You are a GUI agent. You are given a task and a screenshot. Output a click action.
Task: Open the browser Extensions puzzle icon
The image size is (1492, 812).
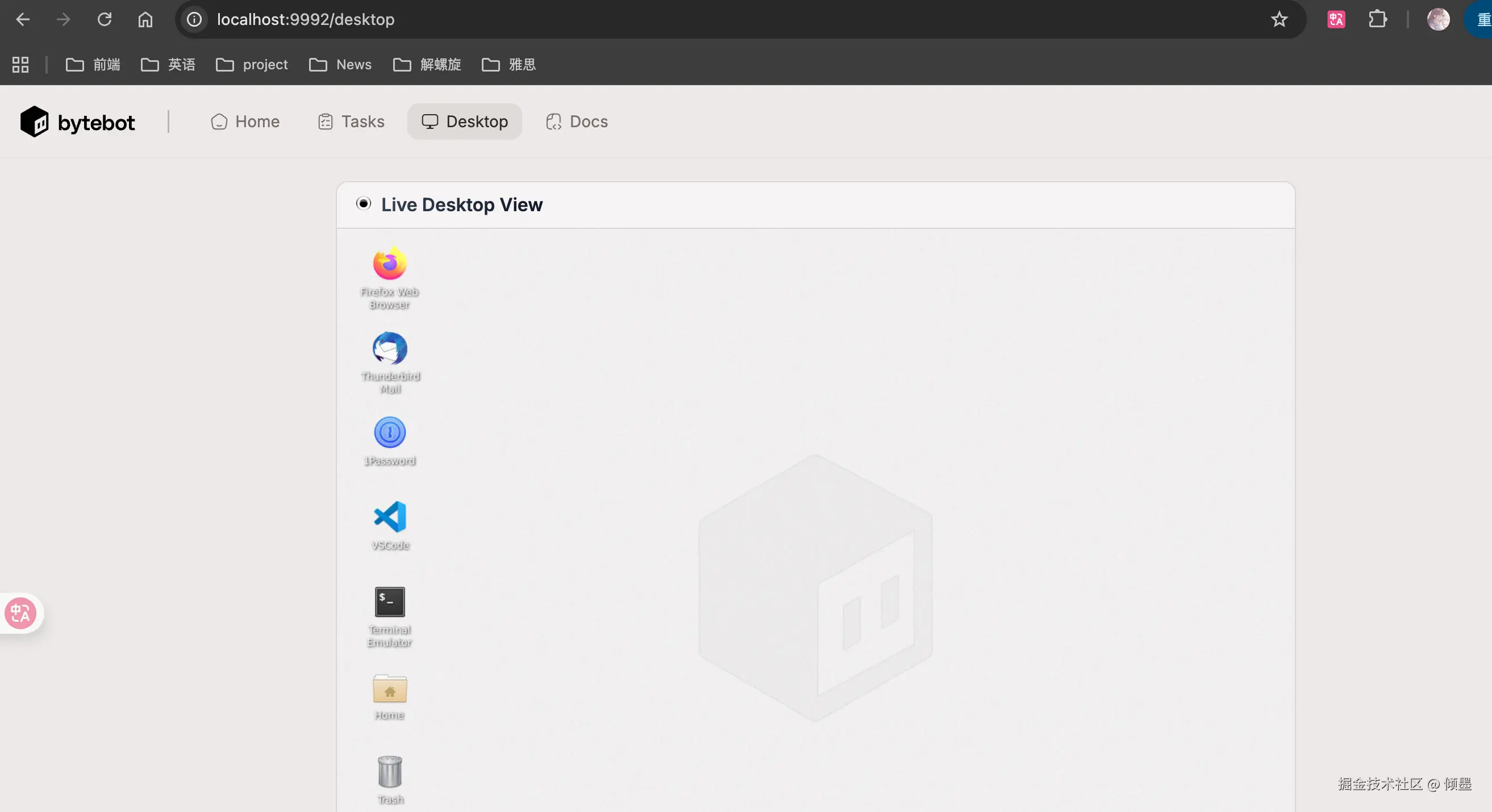1377,19
